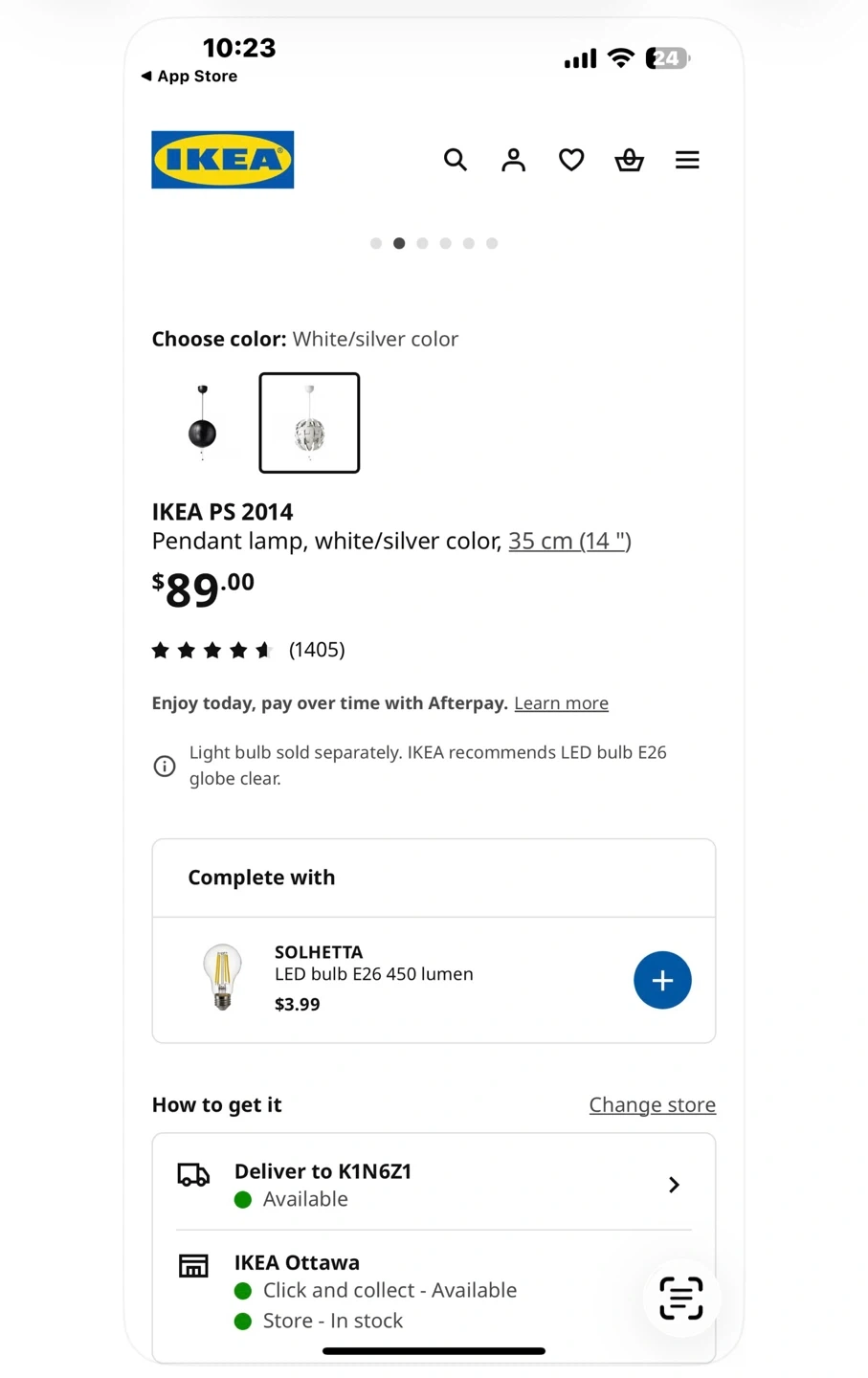The image size is (868, 1378).
Task: Jump to third image carousel dot
Action: (x=422, y=243)
